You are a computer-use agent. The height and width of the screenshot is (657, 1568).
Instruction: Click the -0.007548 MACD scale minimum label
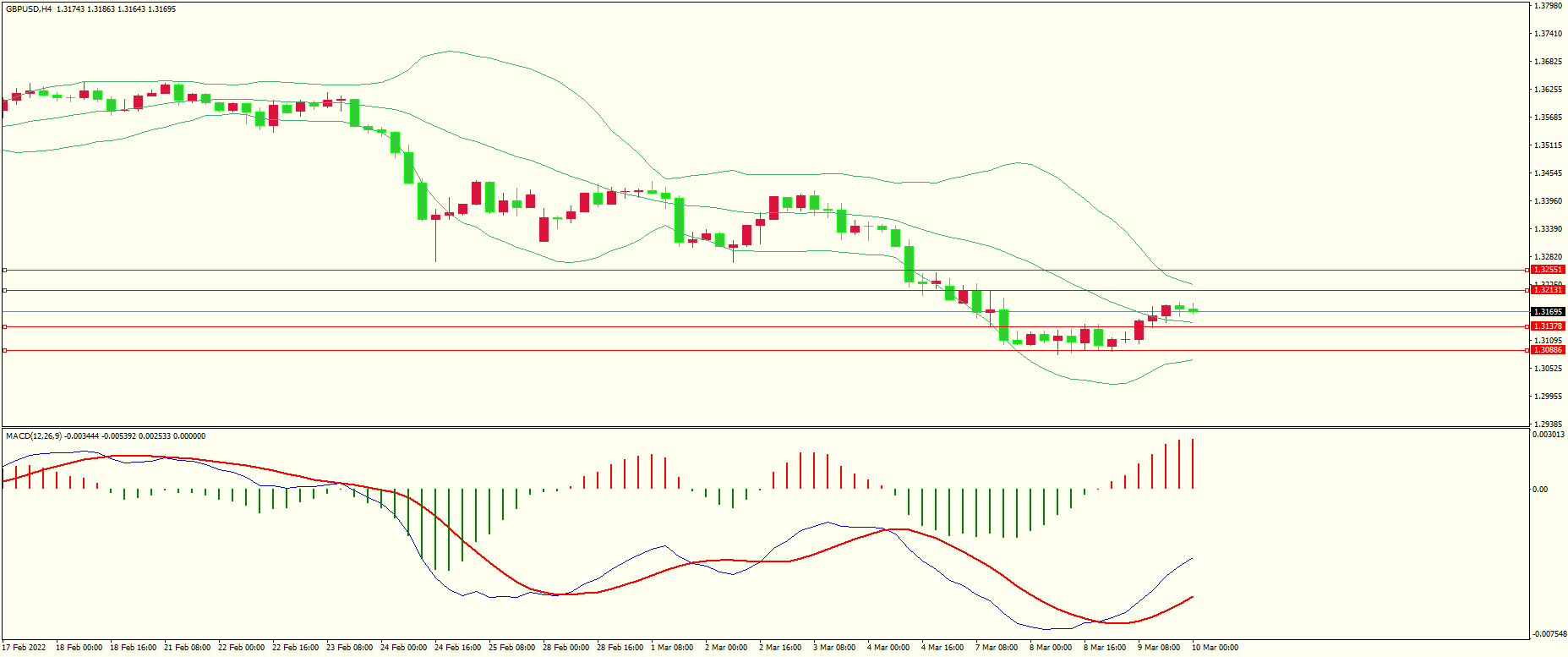coord(1548,634)
